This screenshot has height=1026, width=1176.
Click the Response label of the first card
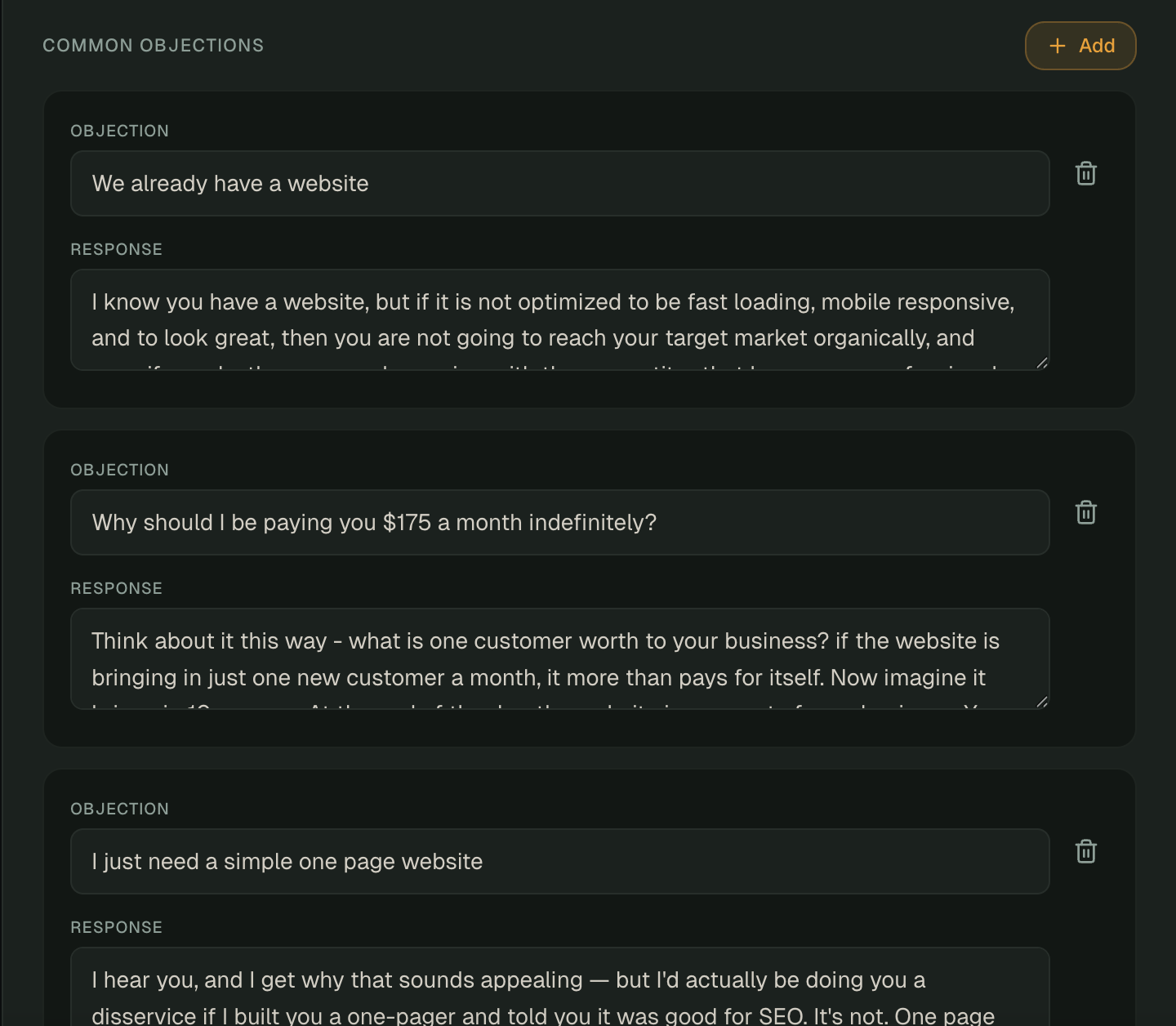[116, 249]
